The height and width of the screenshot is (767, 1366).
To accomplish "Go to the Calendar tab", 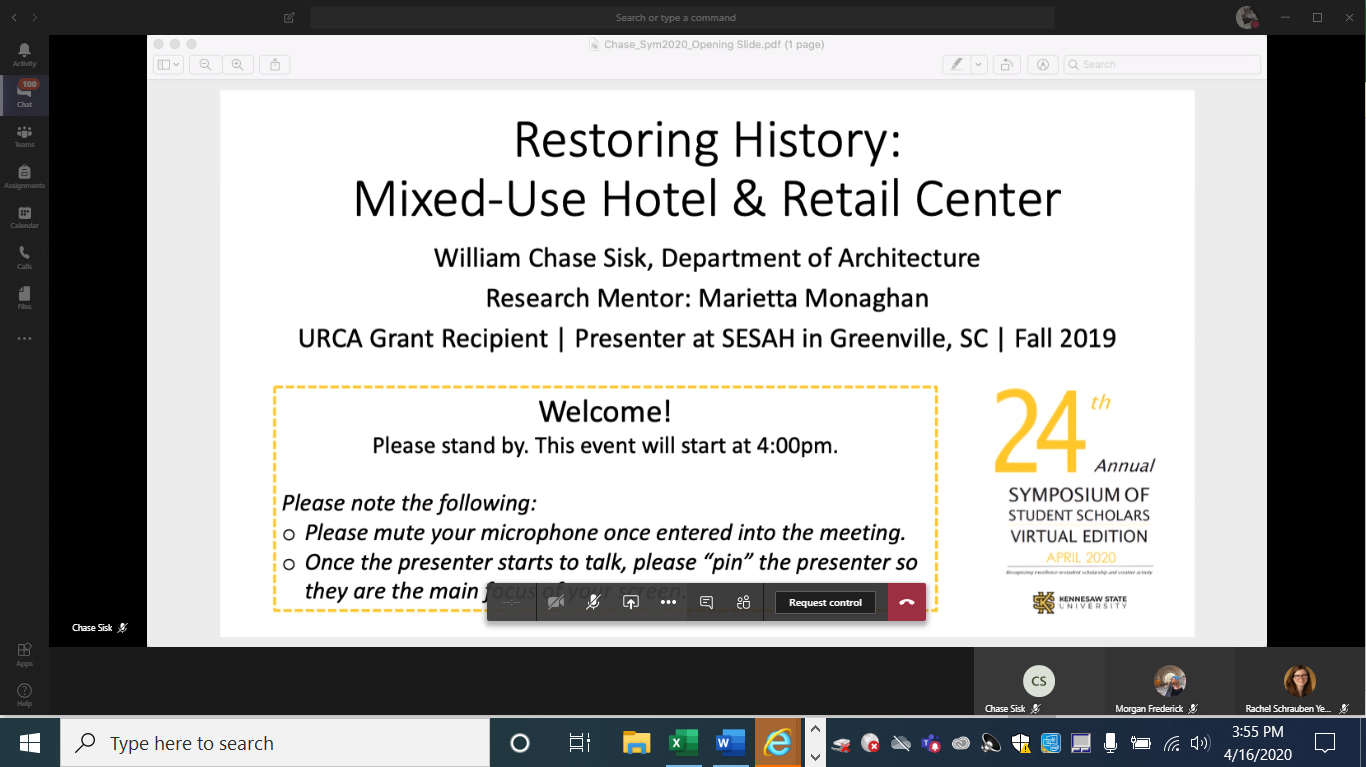I will 24,217.
